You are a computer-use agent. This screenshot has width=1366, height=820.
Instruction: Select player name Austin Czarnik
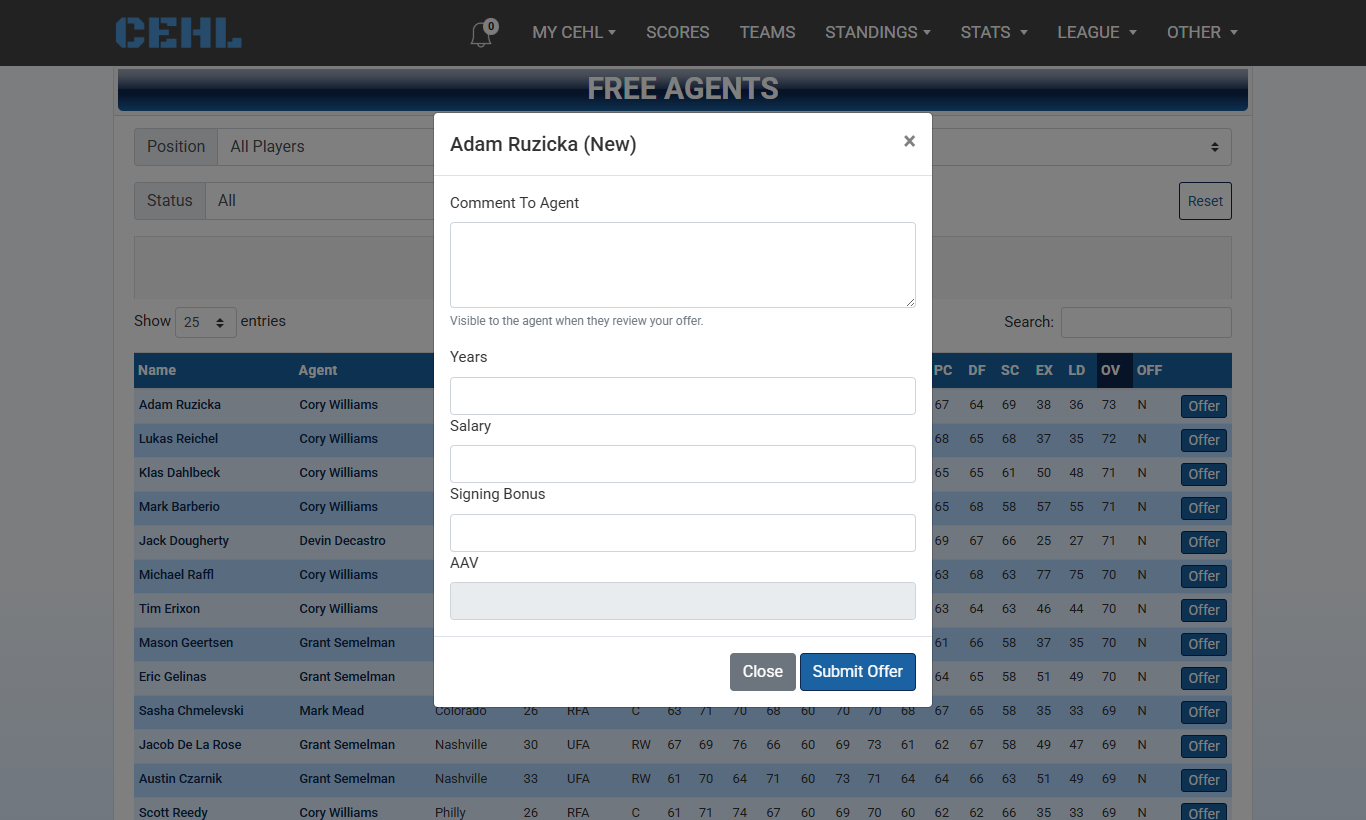[181, 779]
